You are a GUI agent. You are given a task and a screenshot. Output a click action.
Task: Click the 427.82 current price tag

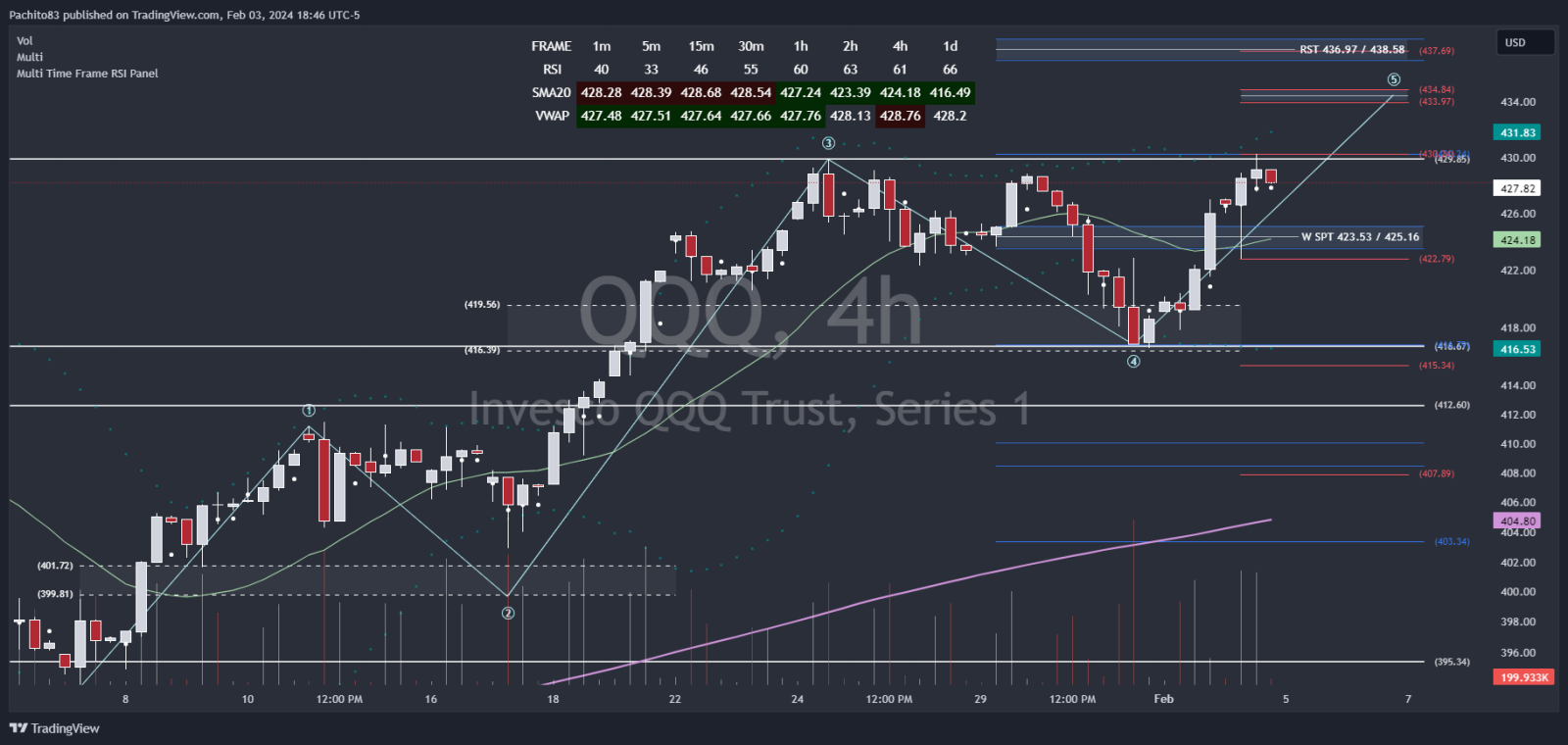point(1518,188)
